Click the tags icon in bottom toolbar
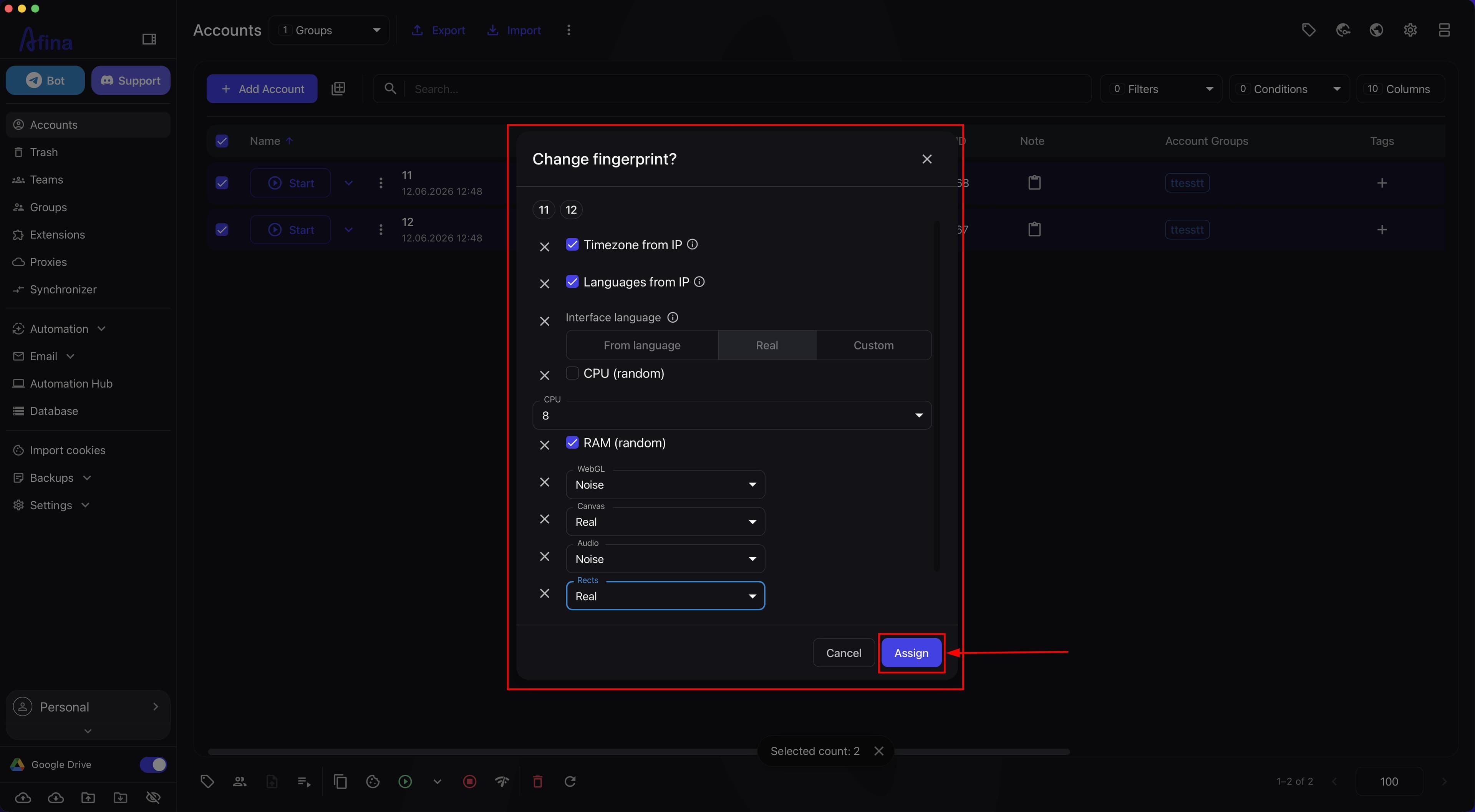This screenshot has height=812, width=1475. (207, 781)
